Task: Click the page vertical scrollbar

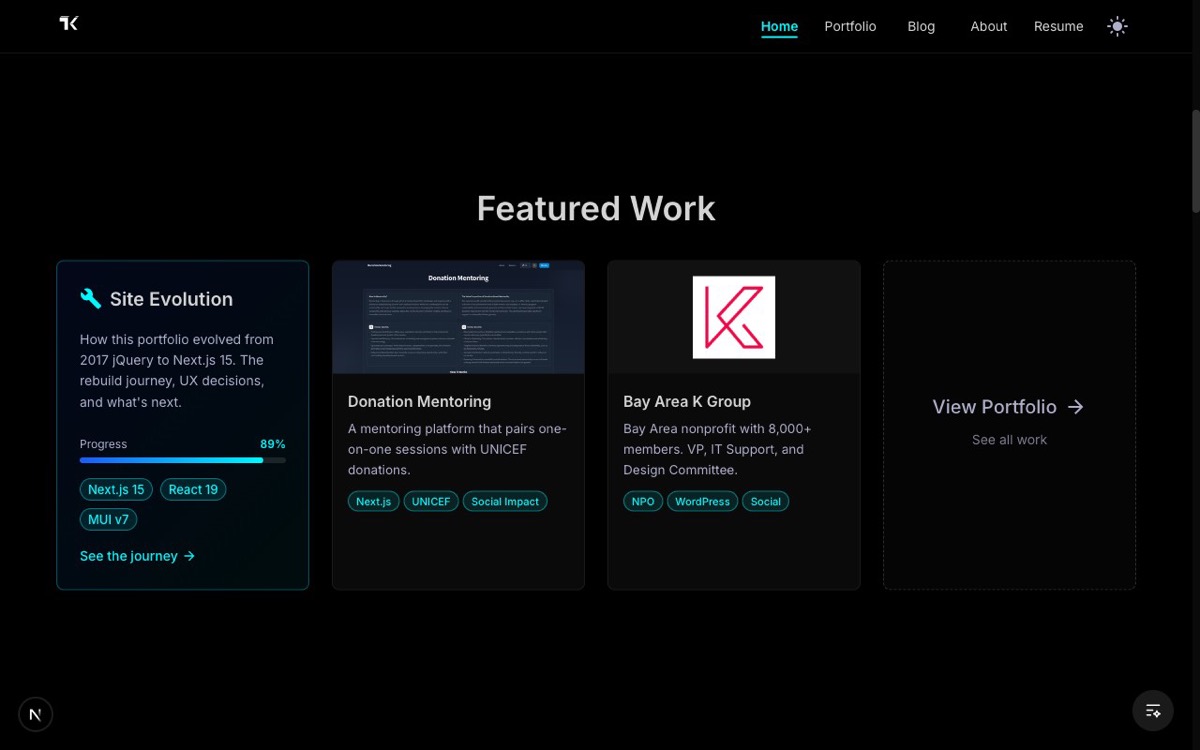Action: (1195, 160)
